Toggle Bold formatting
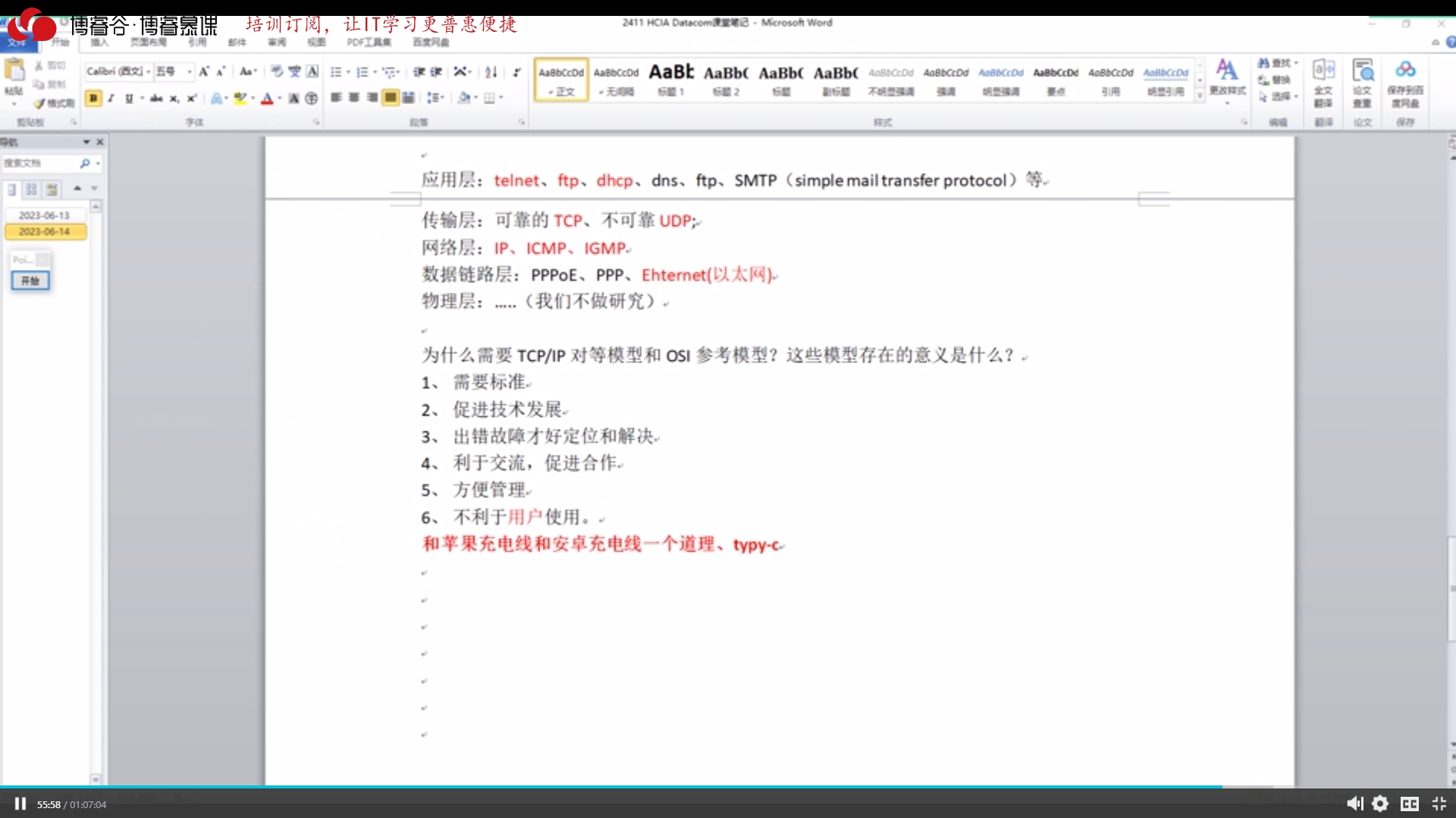This screenshot has height=818, width=1456. click(x=93, y=99)
